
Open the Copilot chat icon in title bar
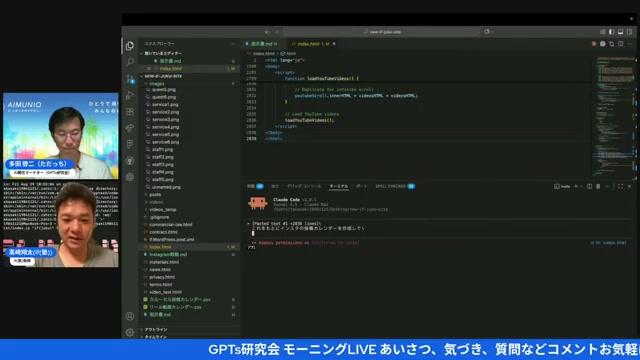click(487, 31)
